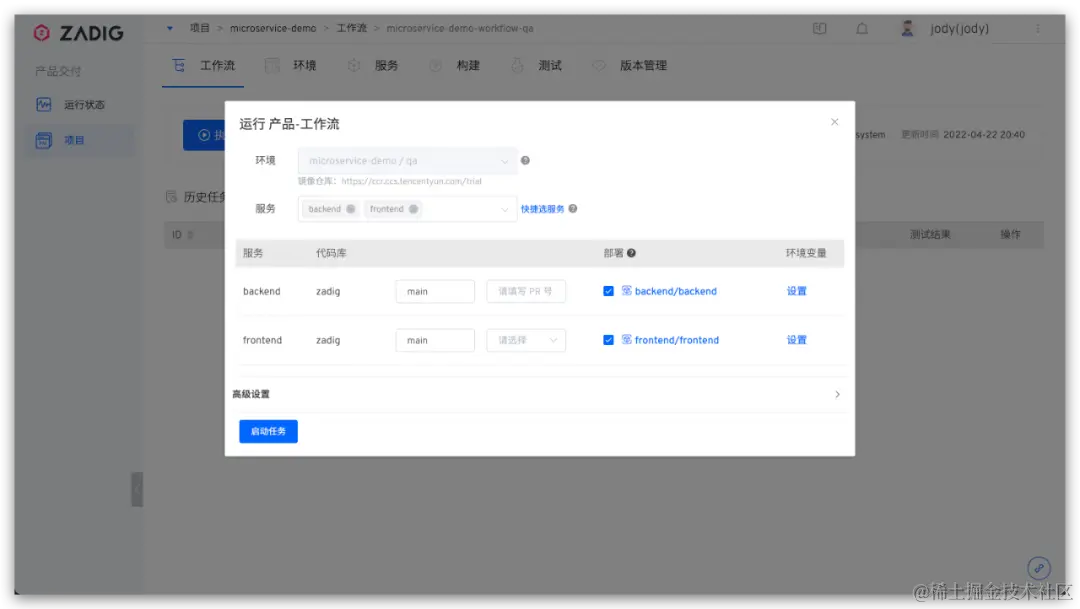Image resolution: width=1080 pixels, height=609 pixels.
Task: Open backend 设置 environment variables
Action: 796,291
